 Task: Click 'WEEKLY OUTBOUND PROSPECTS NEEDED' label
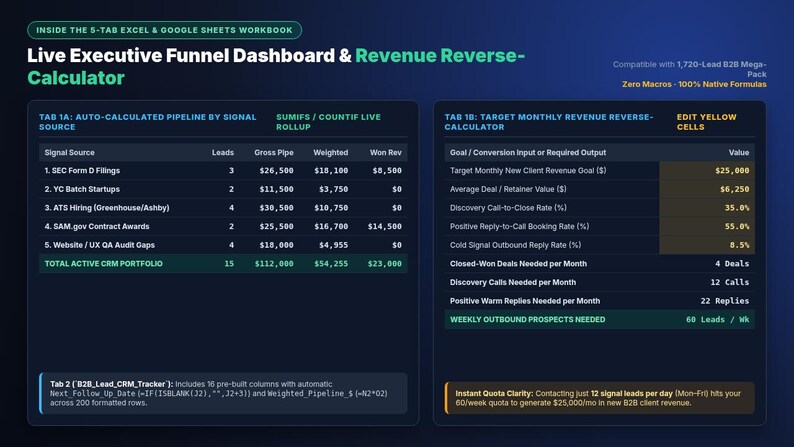coord(527,319)
